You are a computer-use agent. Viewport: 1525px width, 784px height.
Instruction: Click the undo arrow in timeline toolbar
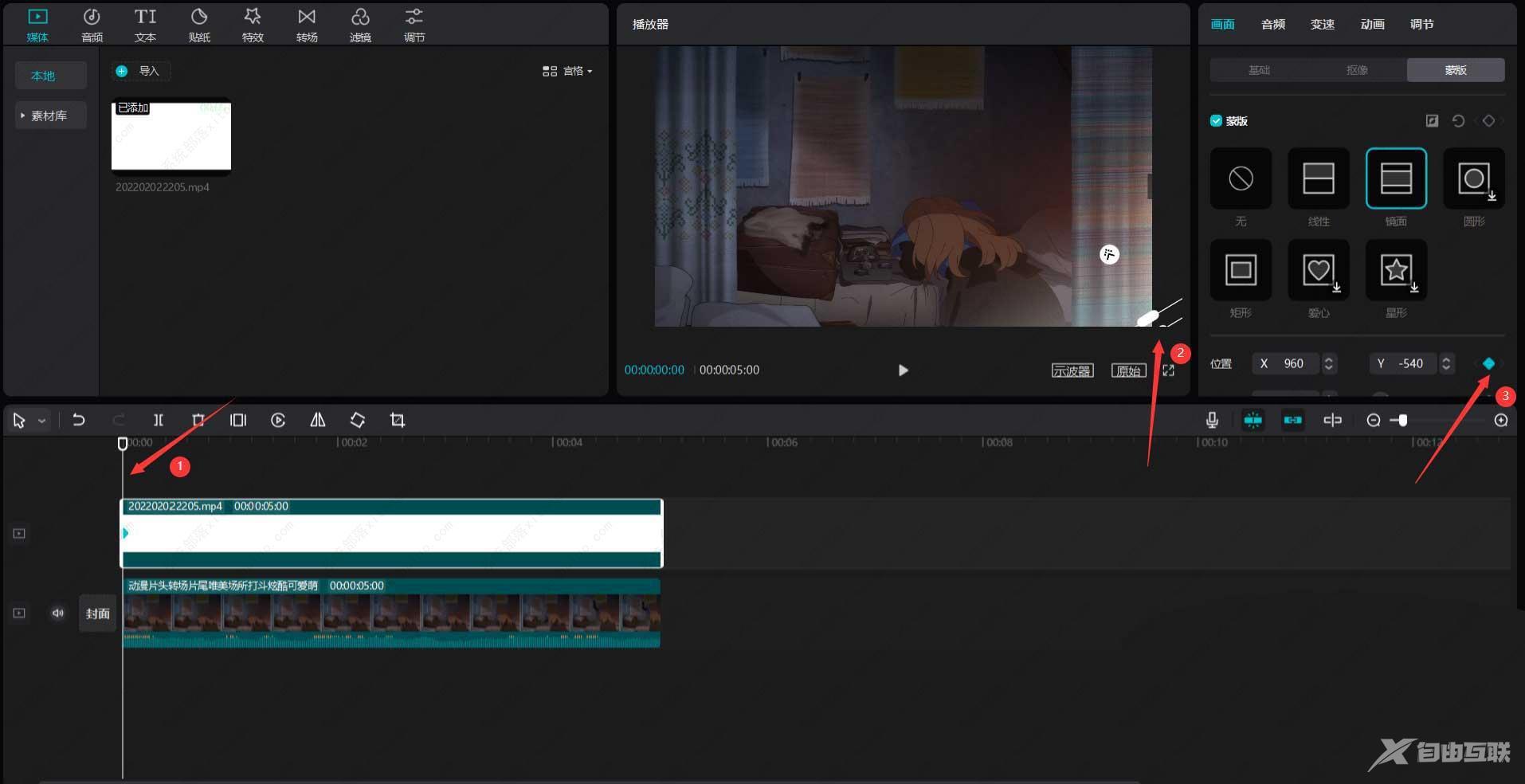pyautogui.click(x=78, y=420)
